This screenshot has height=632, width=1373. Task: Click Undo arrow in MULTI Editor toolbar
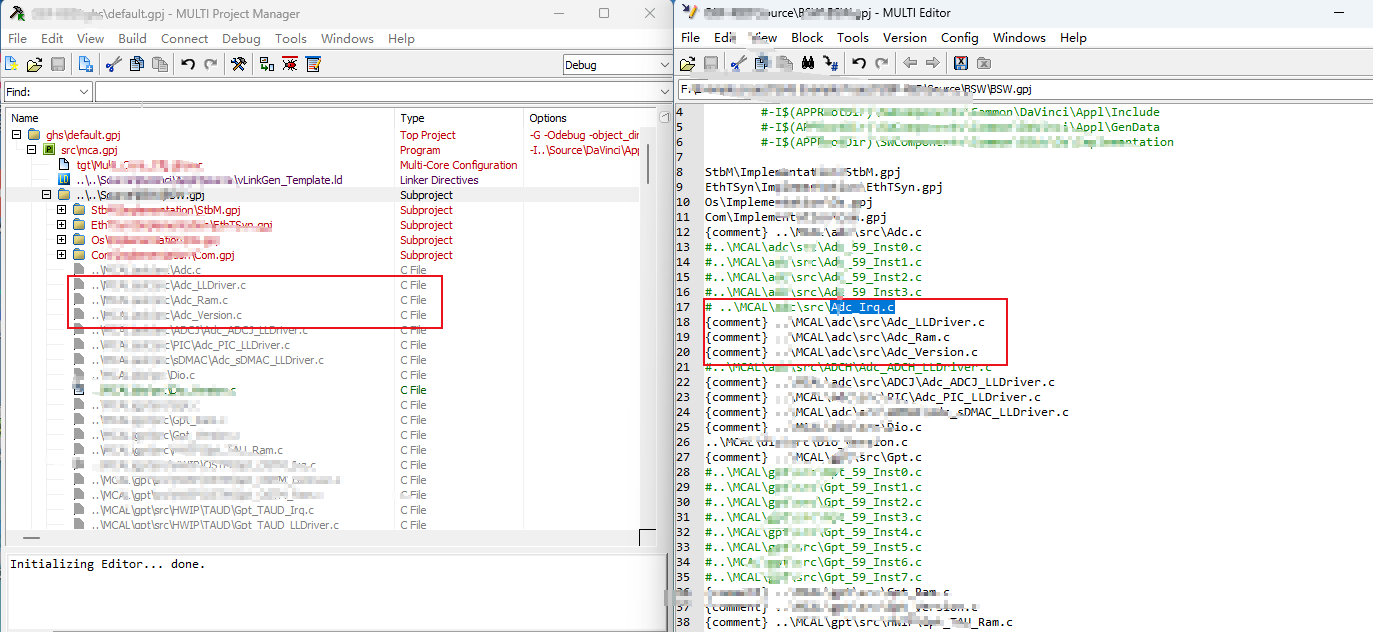pos(858,63)
